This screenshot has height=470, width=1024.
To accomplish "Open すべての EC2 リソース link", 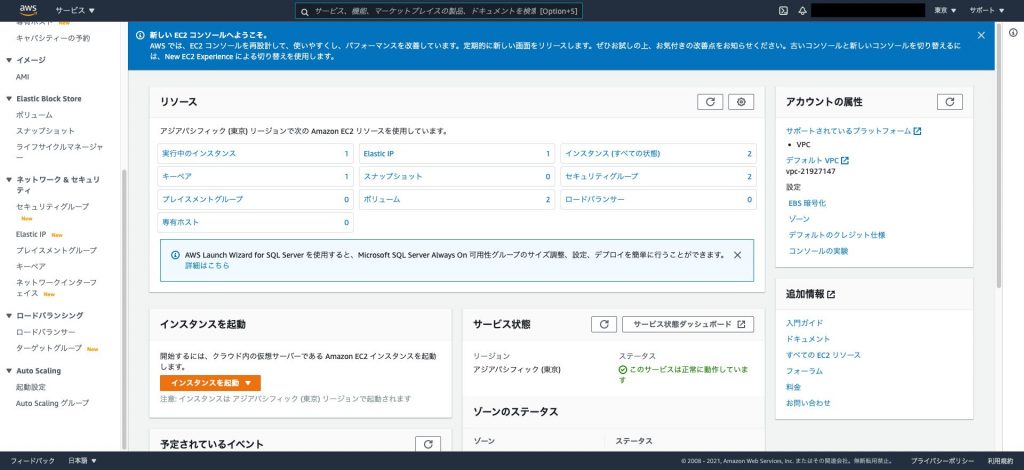I will click(824, 356).
